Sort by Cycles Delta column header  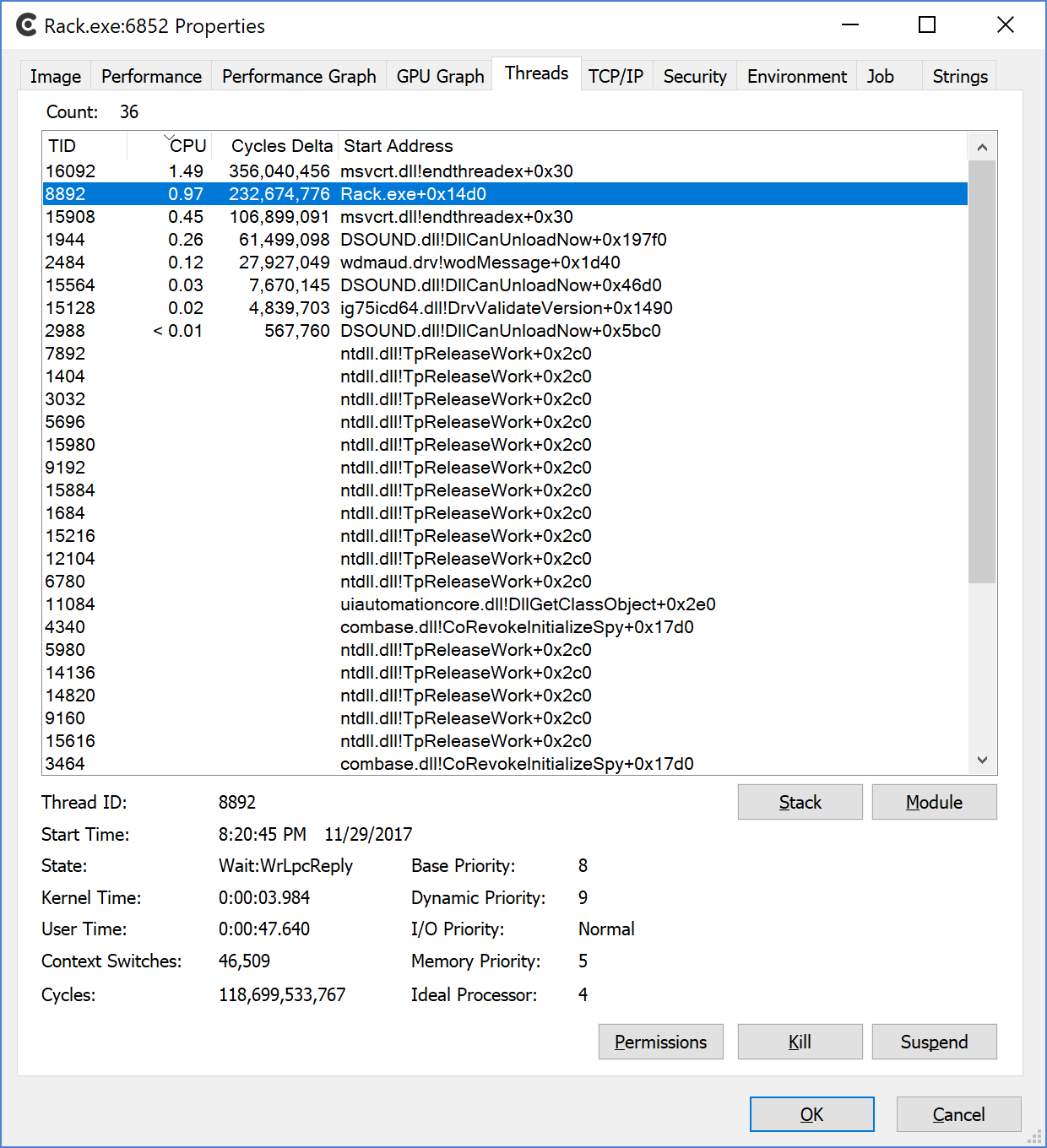tap(274, 146)
